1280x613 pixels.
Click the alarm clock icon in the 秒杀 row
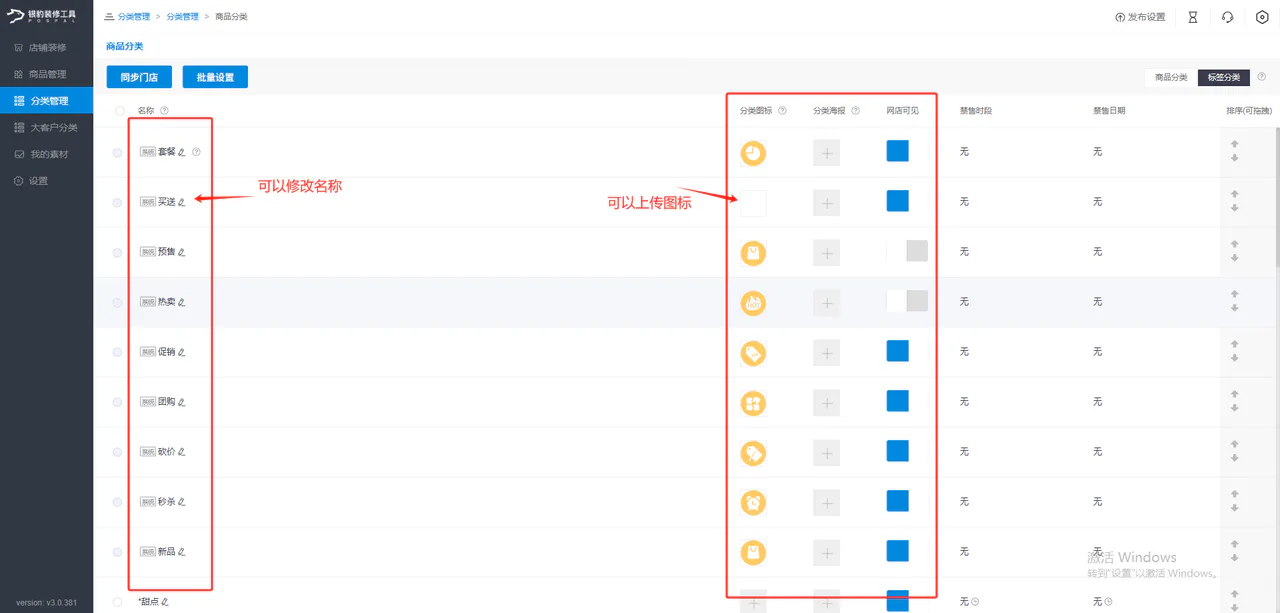pyautogui.click(x=753, y=503)
